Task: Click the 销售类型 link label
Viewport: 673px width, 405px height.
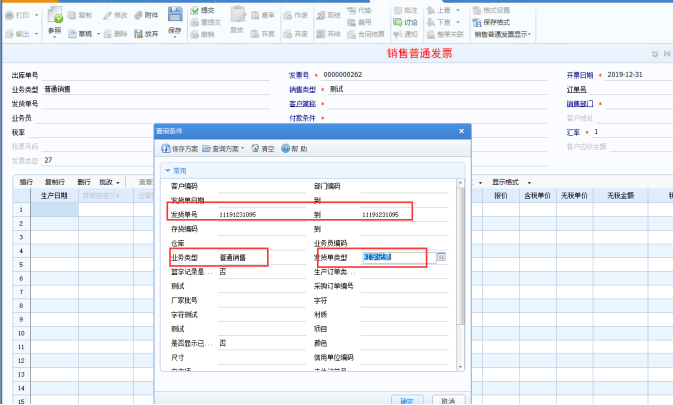Action: pyautogui.click(x=302, y=89)
